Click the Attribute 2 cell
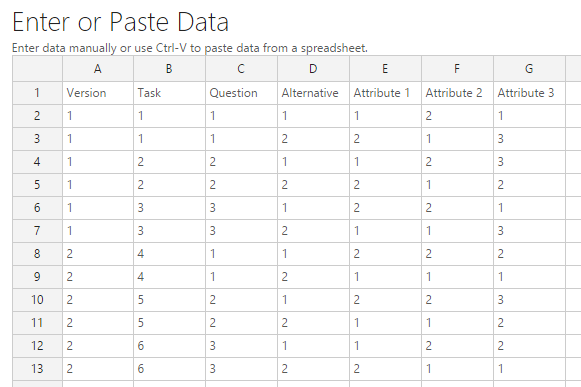The width and height of the screenshot is (581, 387). pos(457,93)
